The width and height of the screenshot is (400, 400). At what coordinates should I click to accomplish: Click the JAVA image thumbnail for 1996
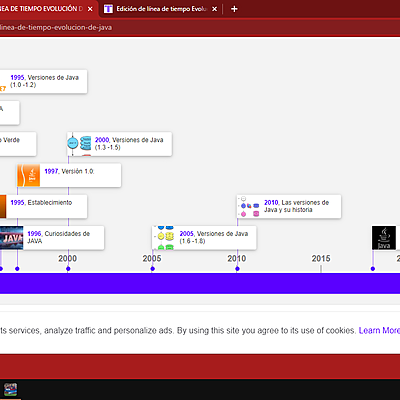[12, 238]
